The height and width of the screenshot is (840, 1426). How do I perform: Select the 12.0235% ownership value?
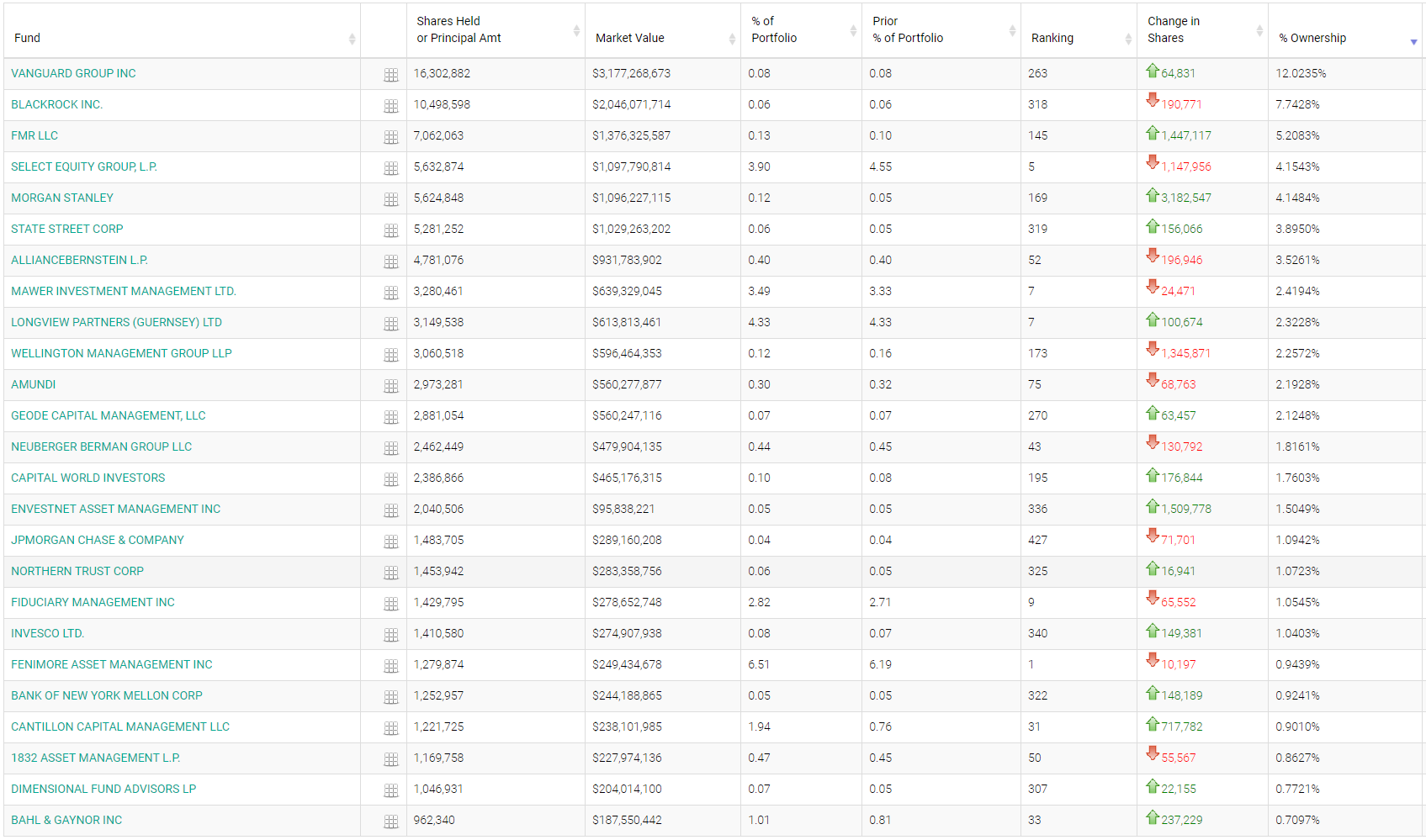1301,73
